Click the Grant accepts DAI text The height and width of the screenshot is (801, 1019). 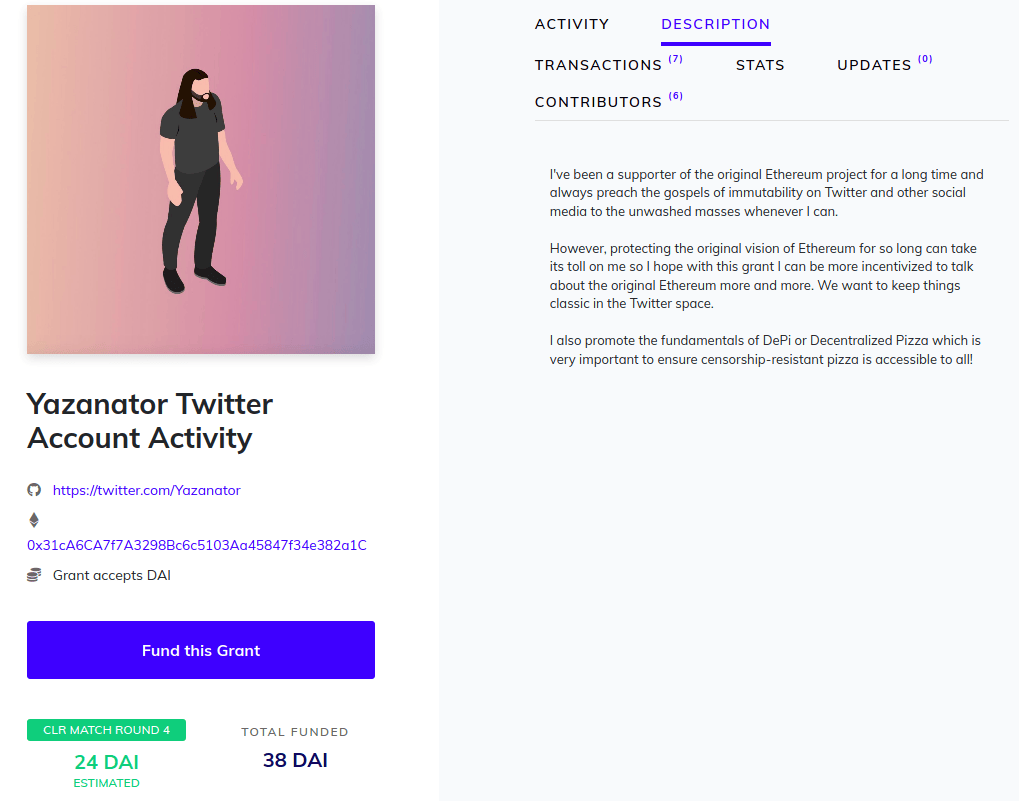pos(112,575)
